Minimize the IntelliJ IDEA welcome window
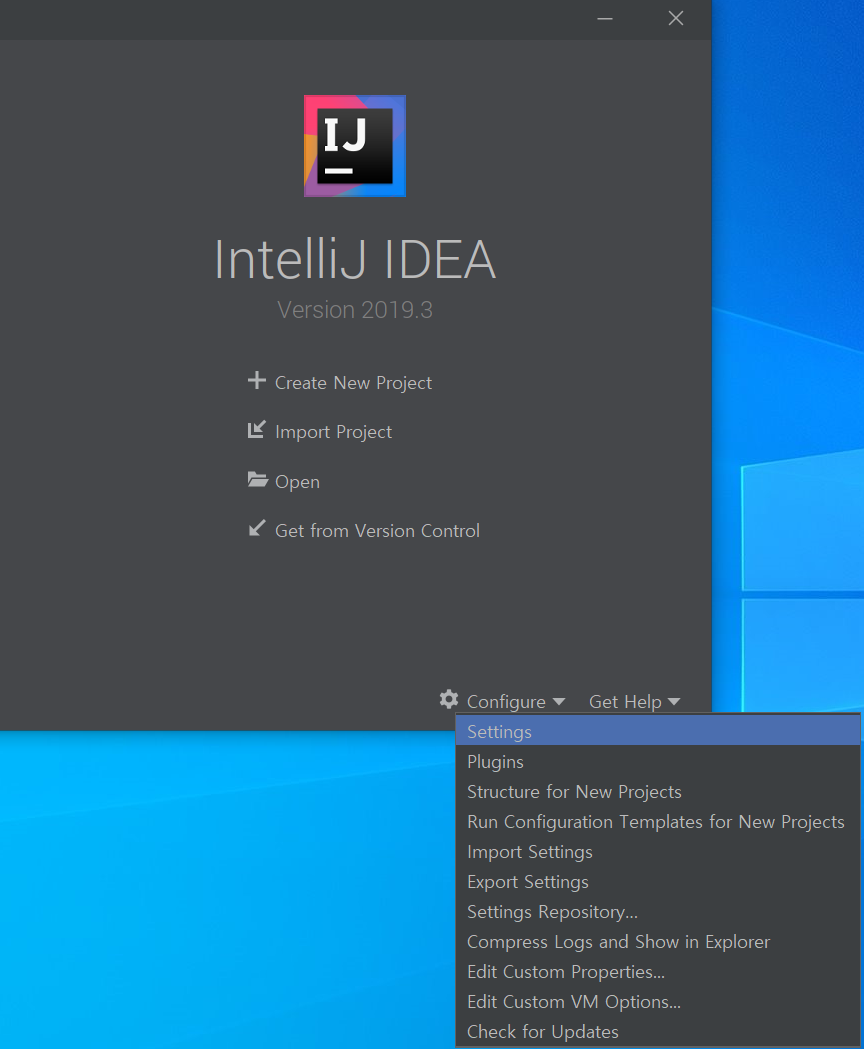Screen dimensions: 864x1049 pyautogui.click(x=605, y=19)
